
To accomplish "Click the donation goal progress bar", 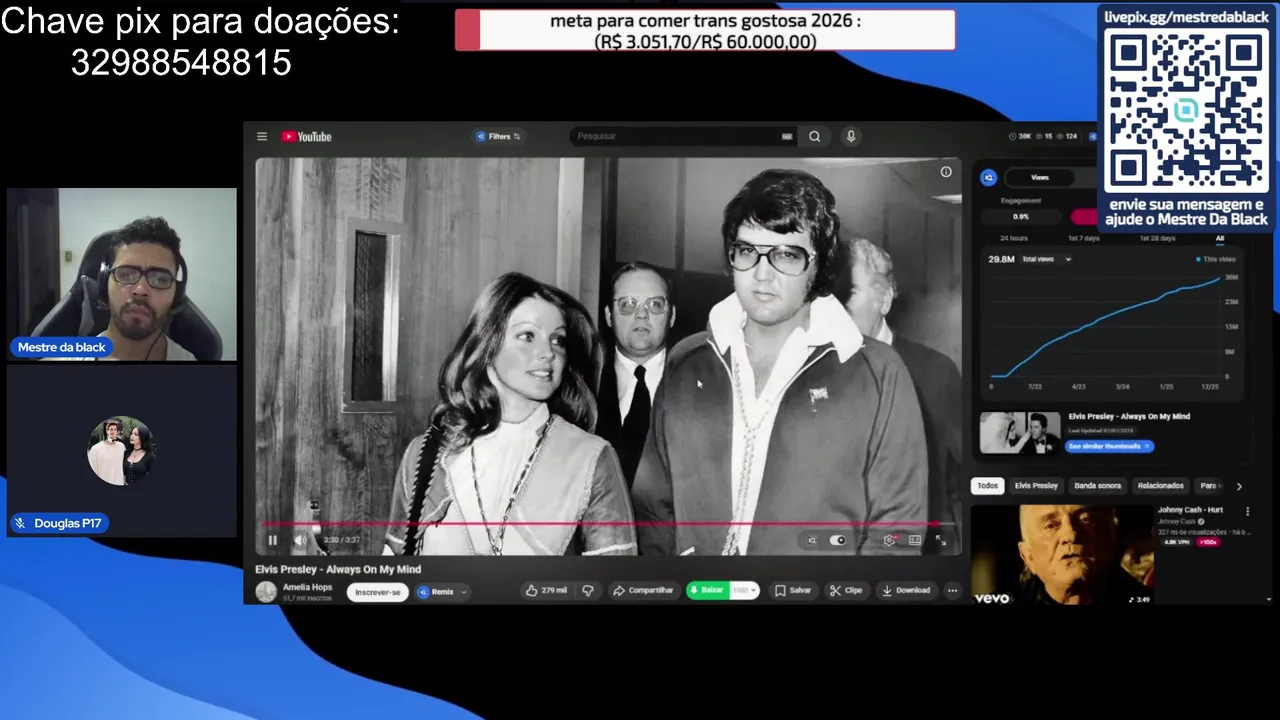I will pos(705,30).
